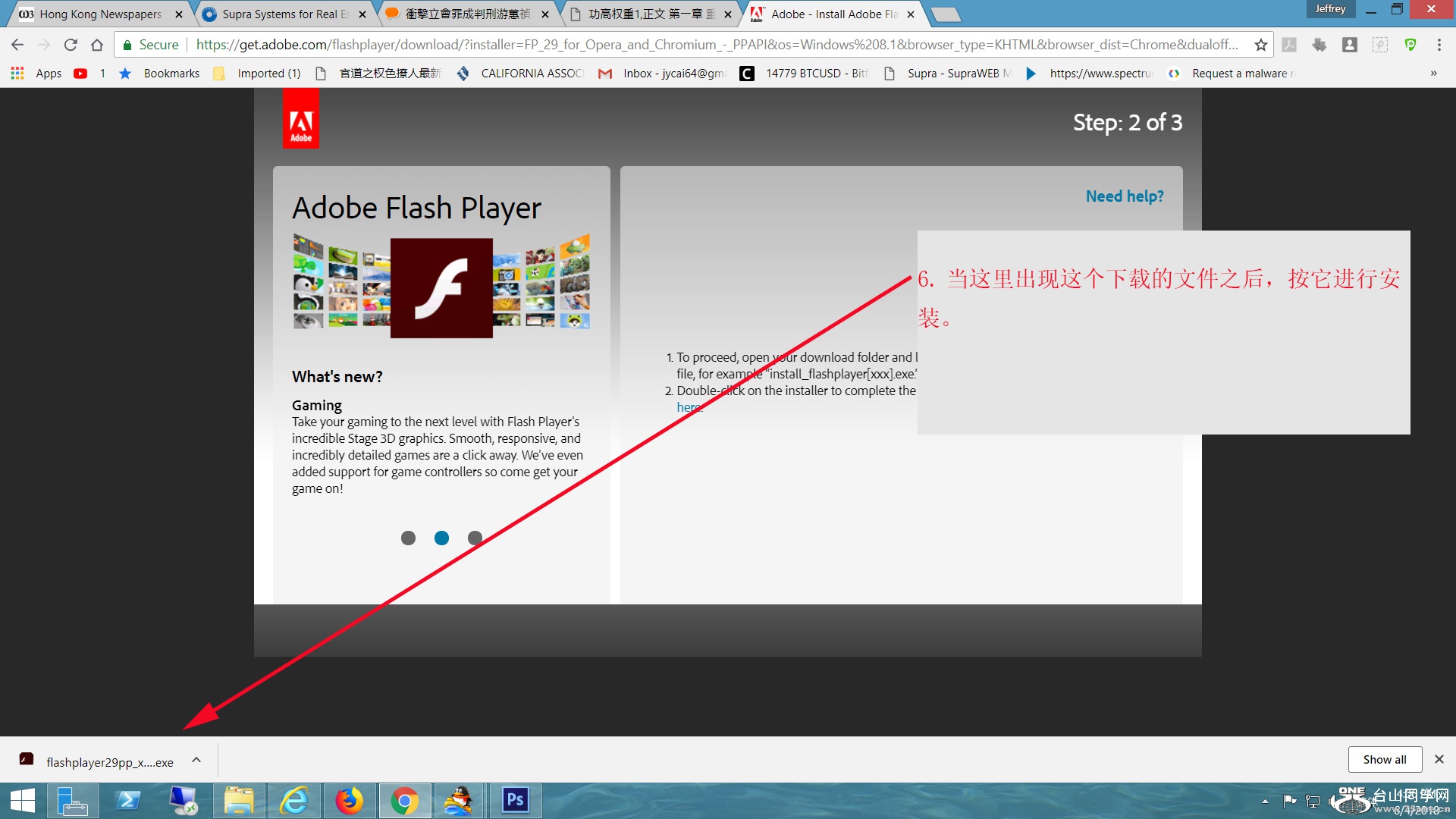The height and width of the screenshot is (819, 1456).
Task: Open the Imported (1) bookmark folder
Action: click(258, 74)
